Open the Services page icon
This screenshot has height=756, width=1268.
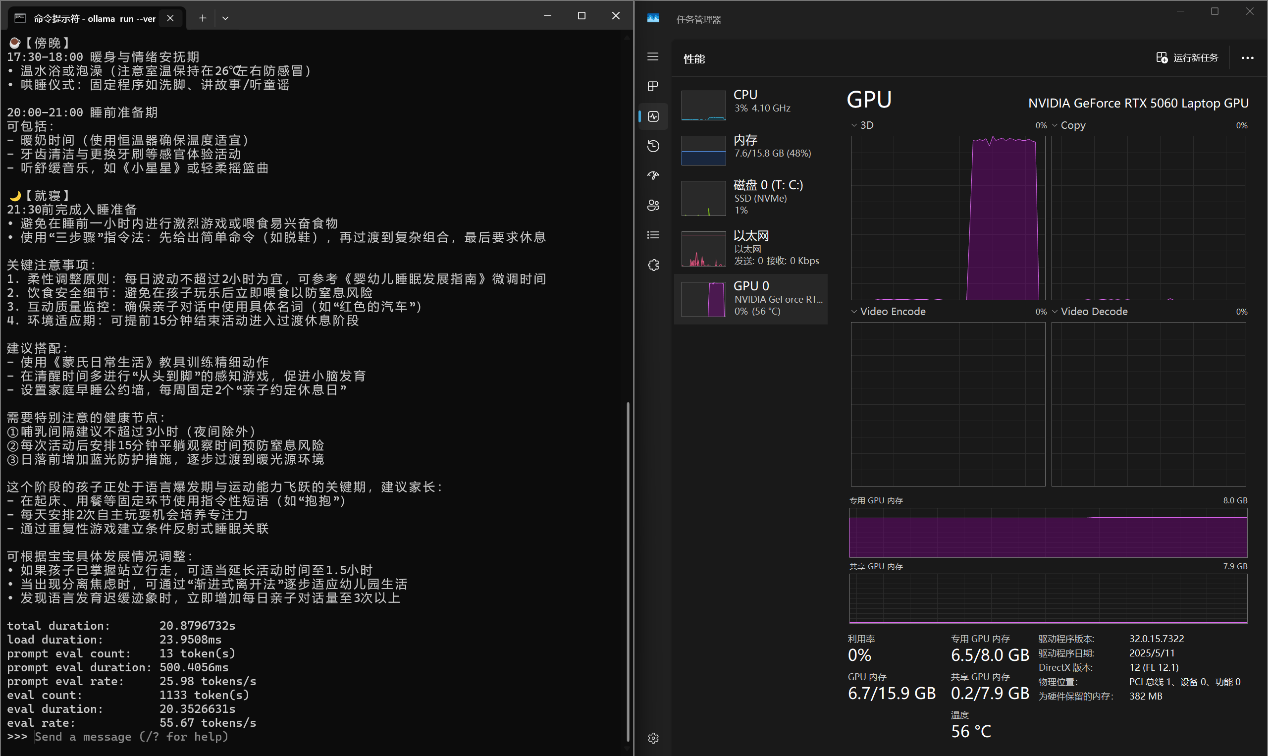(653, 265)
